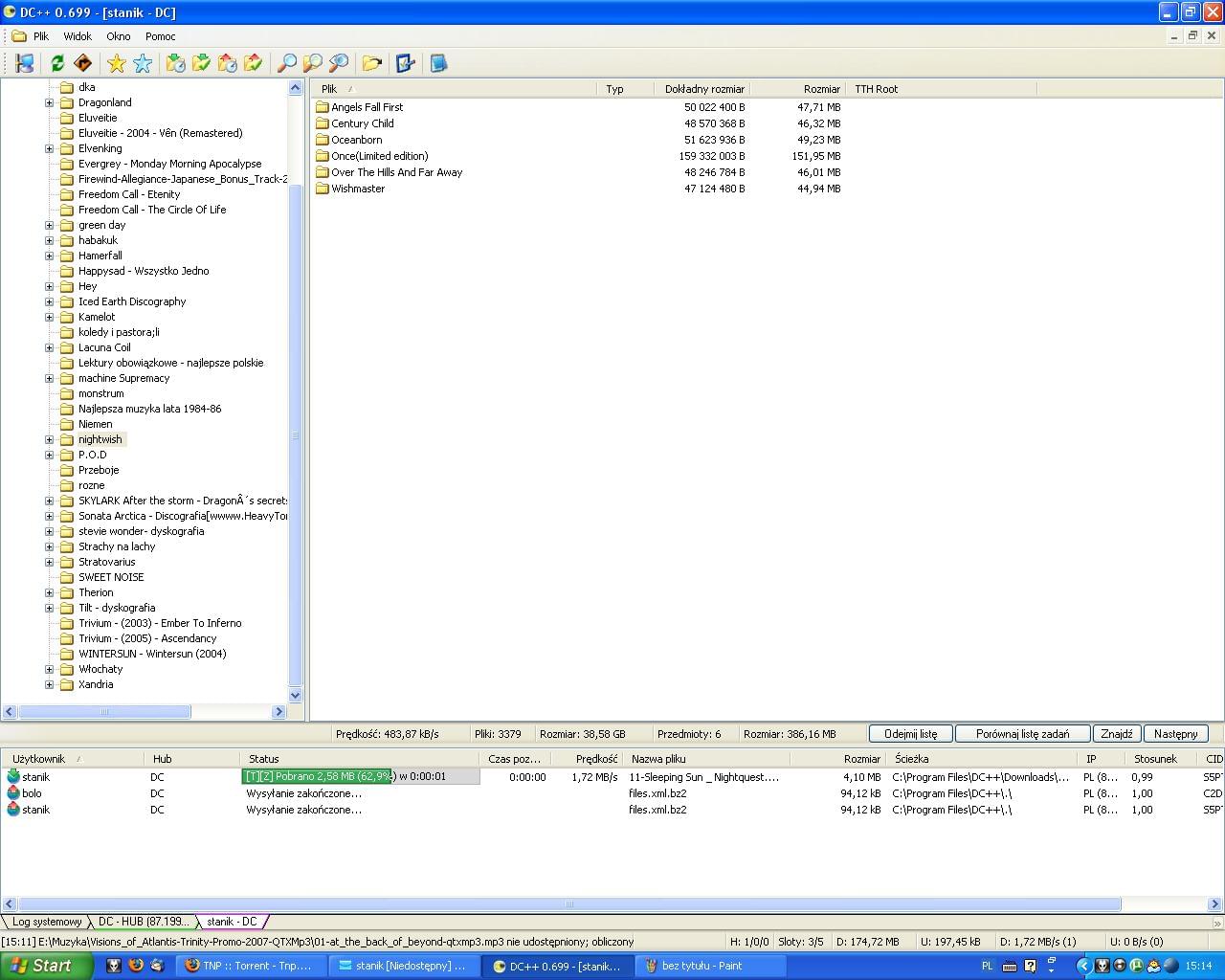Select the Once(Limited edition) folder
The image size is (1225, 980).
379,156
